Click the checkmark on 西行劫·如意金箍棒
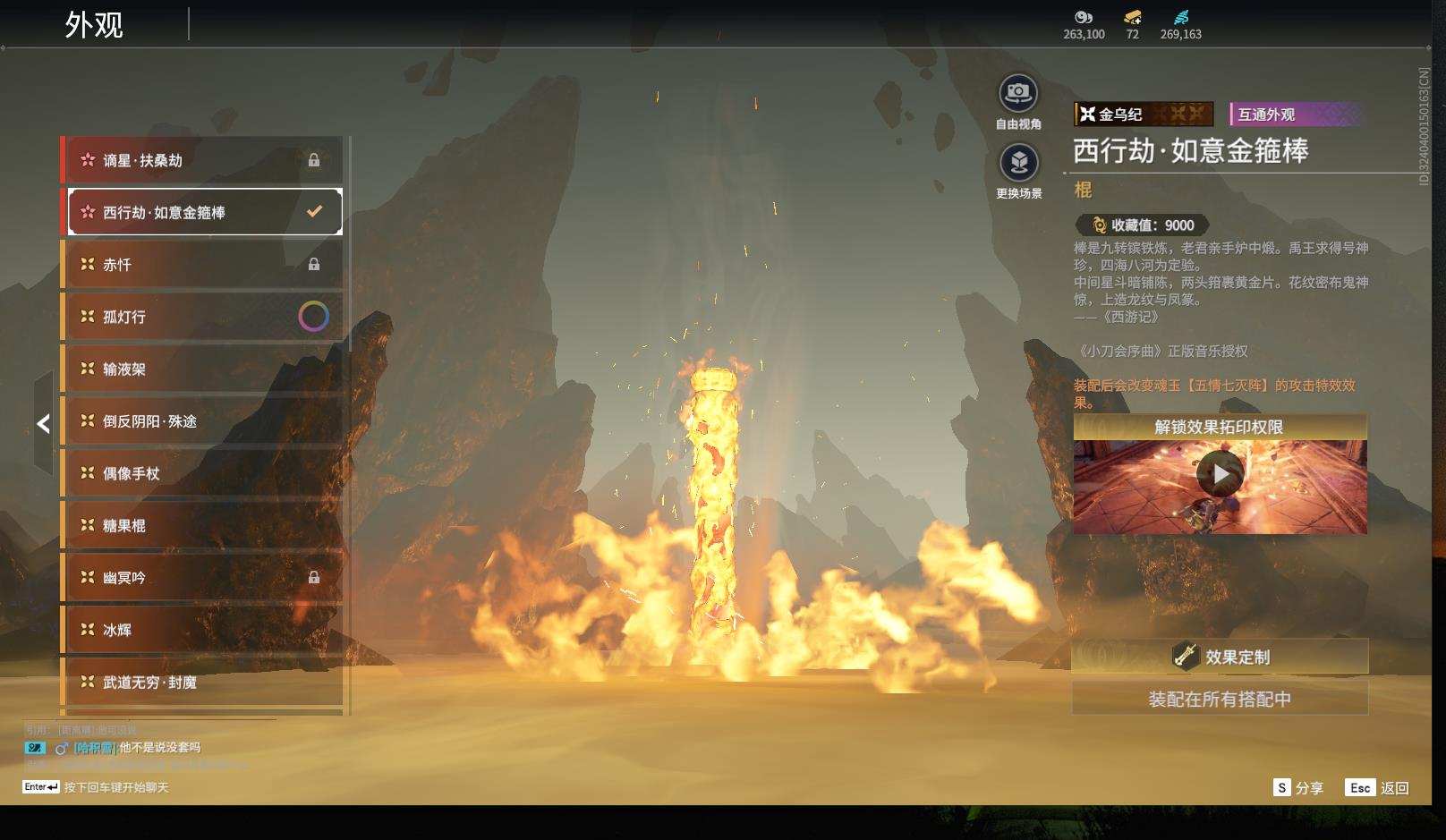 [x=314, y=212]
